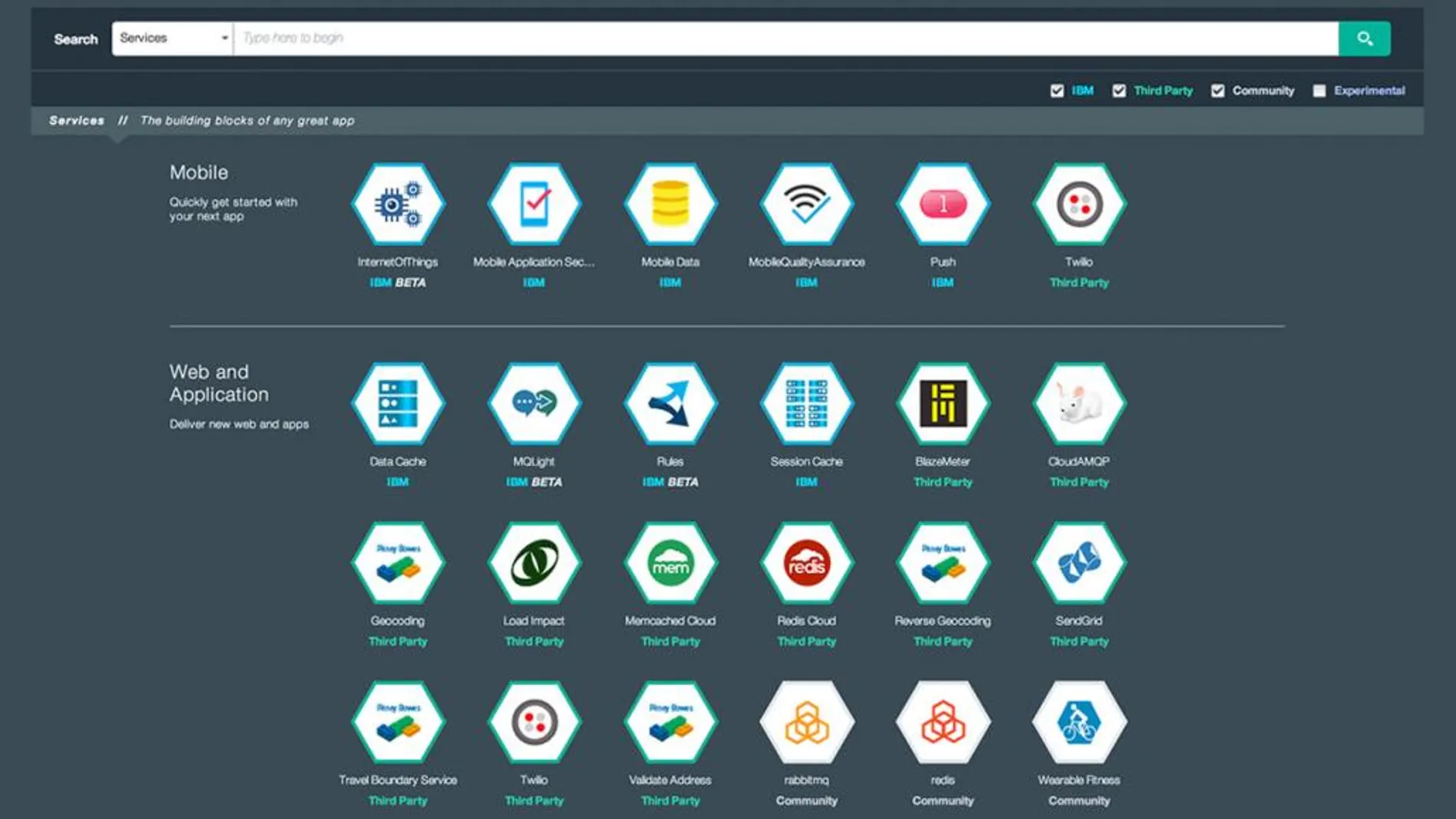The image size is (1456, 819).
Task: Click 'Deliver new web and apps' description
Action: point(239,424)
